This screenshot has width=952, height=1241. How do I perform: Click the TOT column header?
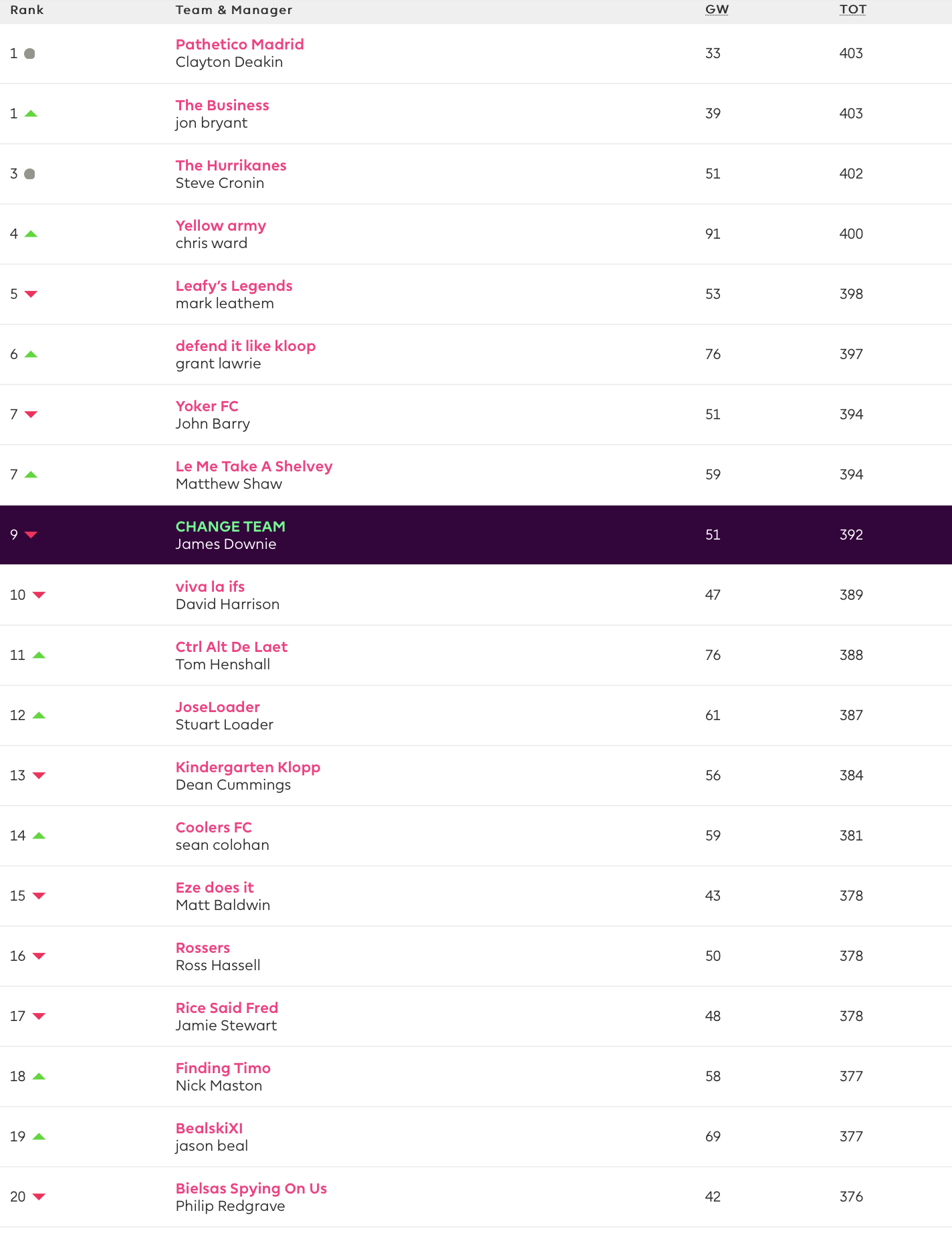[x=852, y=9]
